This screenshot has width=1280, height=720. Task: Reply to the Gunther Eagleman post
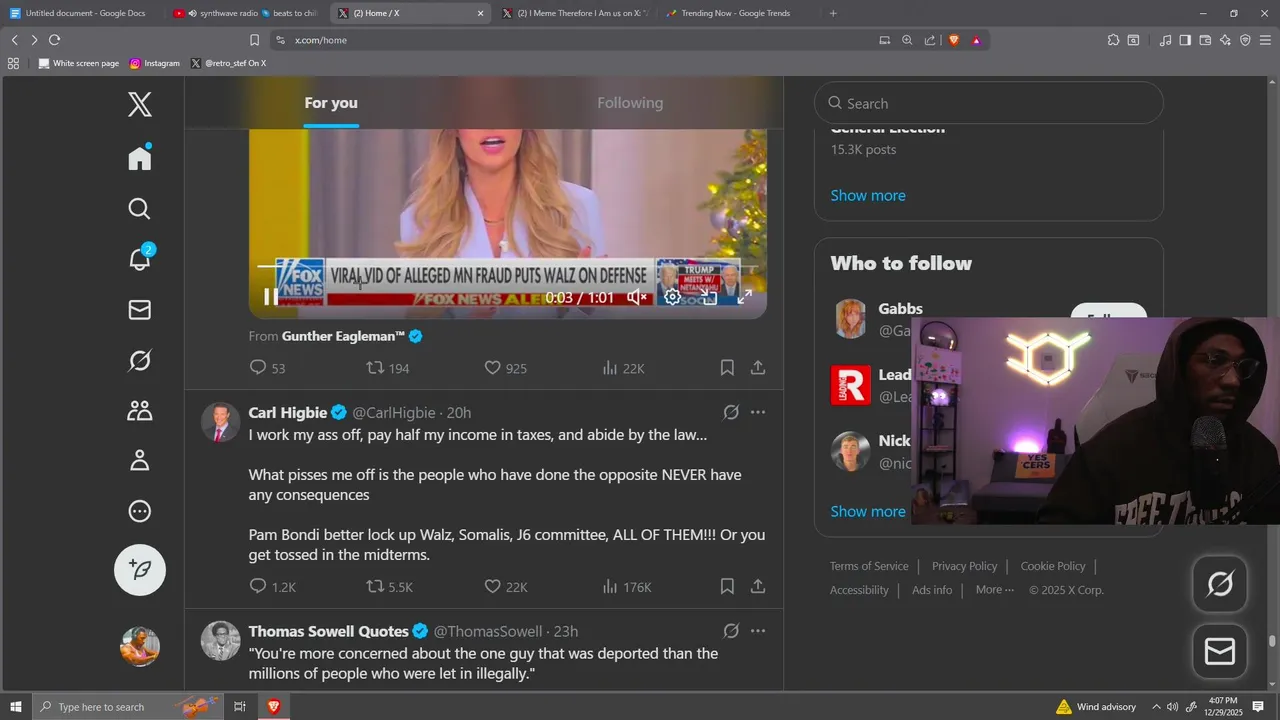pos(267,368)
